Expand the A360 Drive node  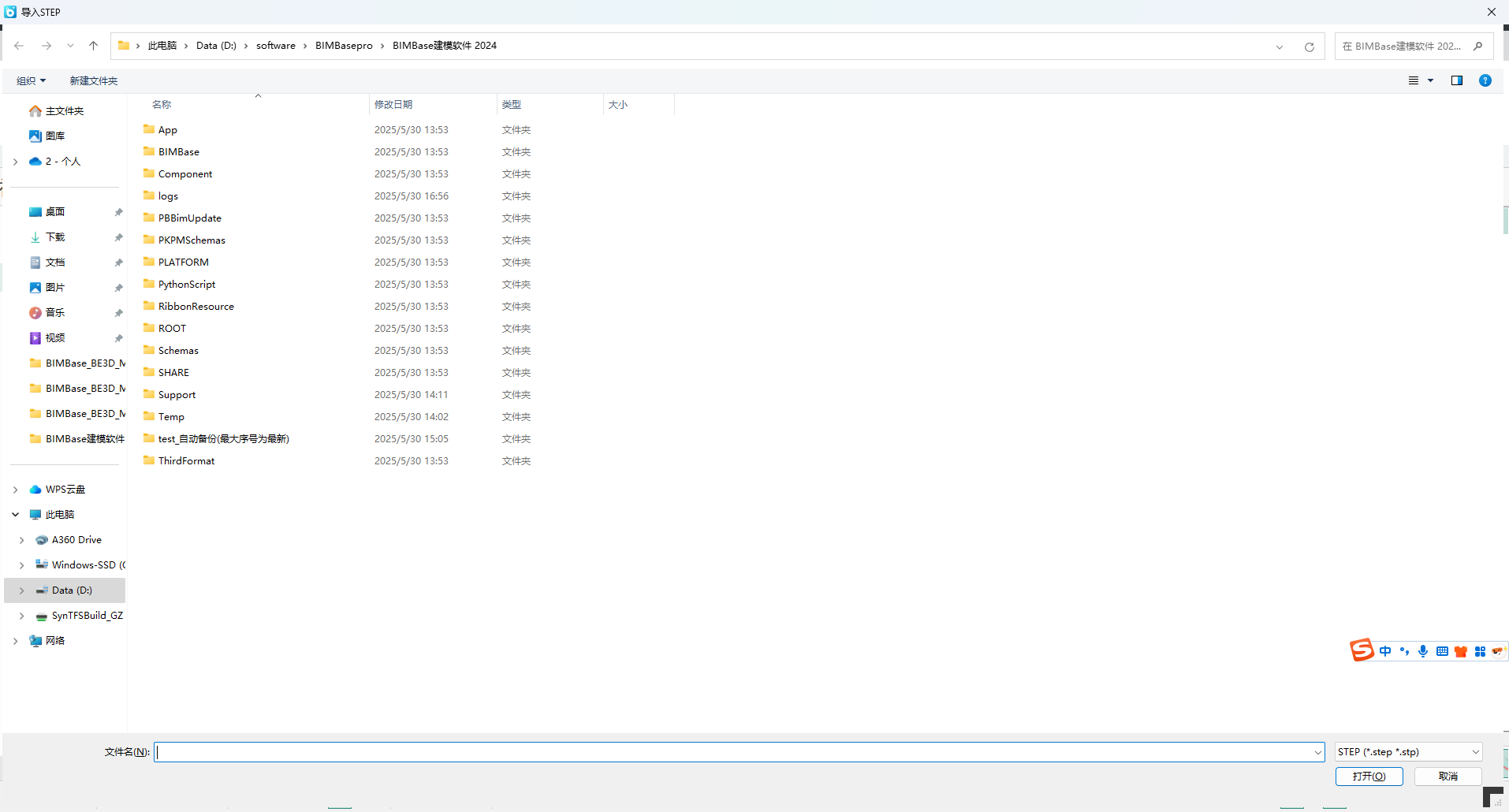pyautogui.click(x=21, y=540)
